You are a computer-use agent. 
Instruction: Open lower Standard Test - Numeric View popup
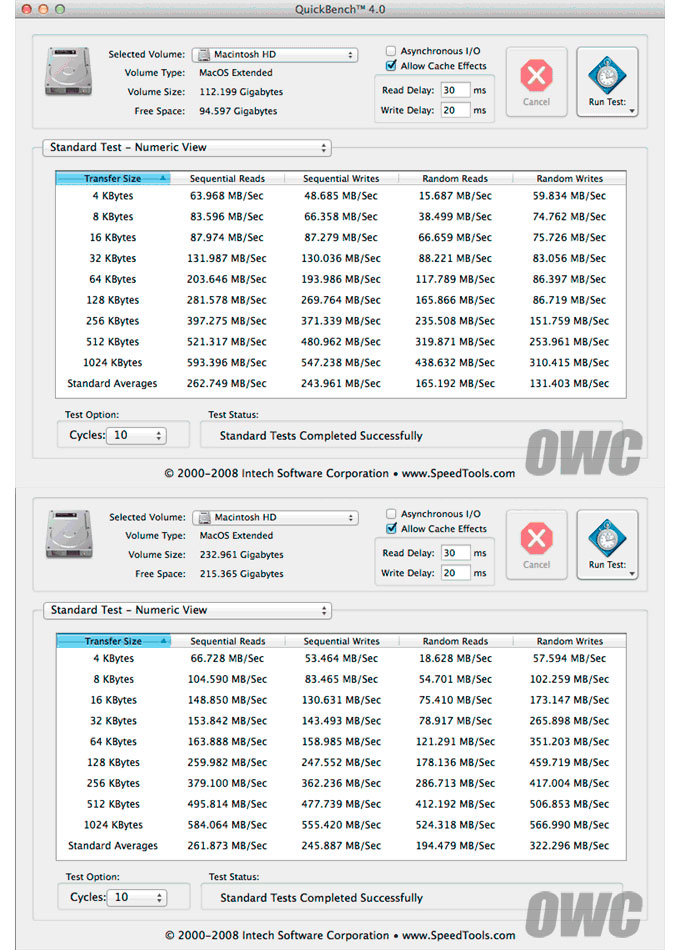[x=187, y=610]
